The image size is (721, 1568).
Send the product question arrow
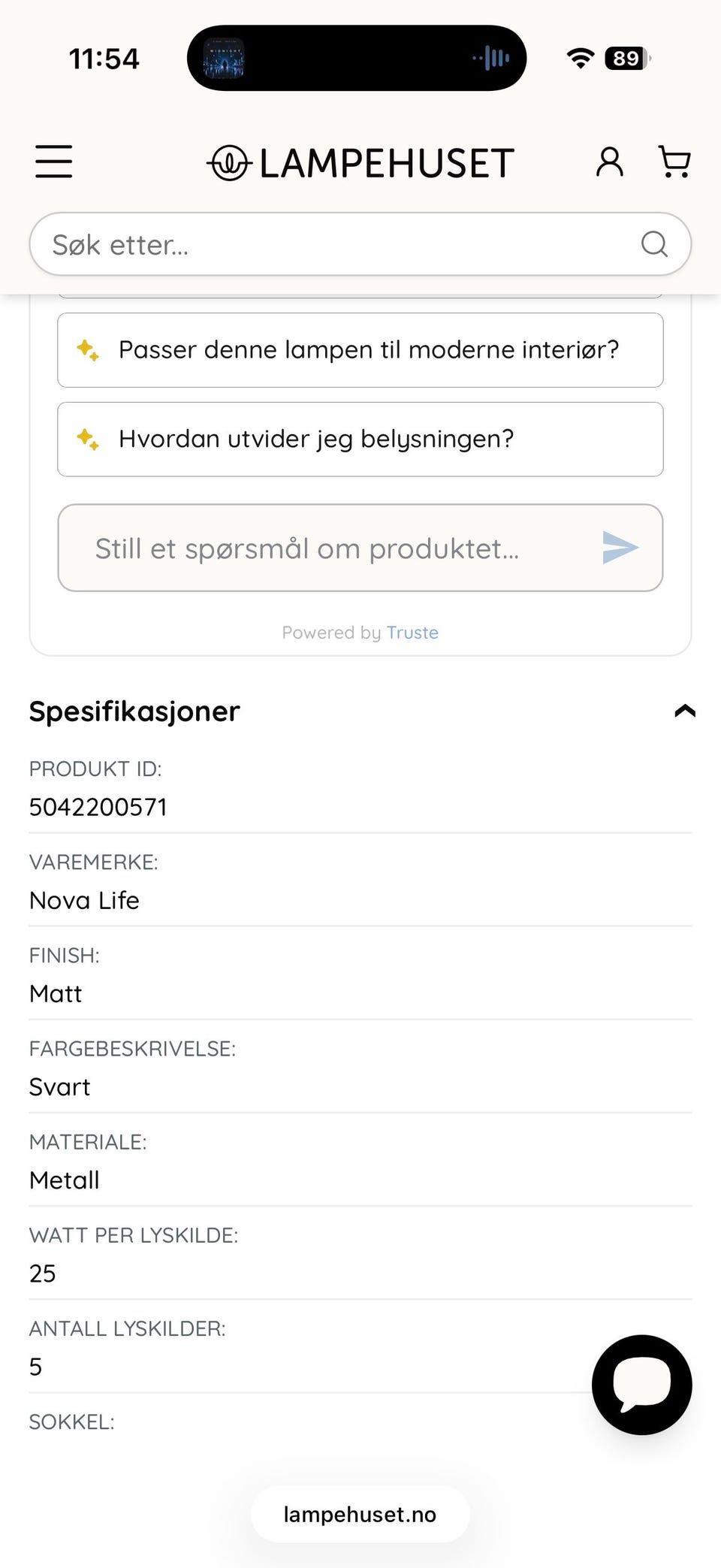click(620, 547)
